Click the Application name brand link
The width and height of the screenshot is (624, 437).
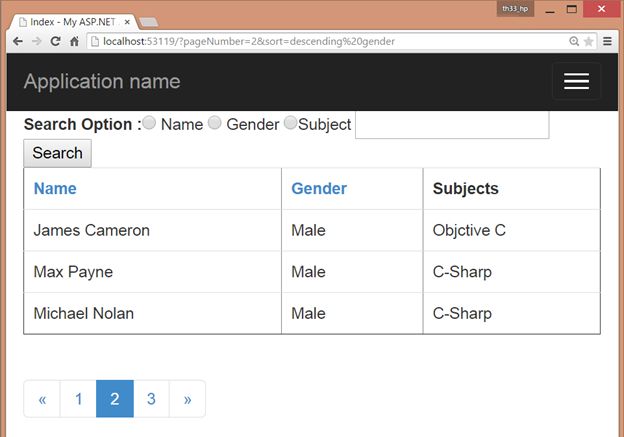point(102,82)
